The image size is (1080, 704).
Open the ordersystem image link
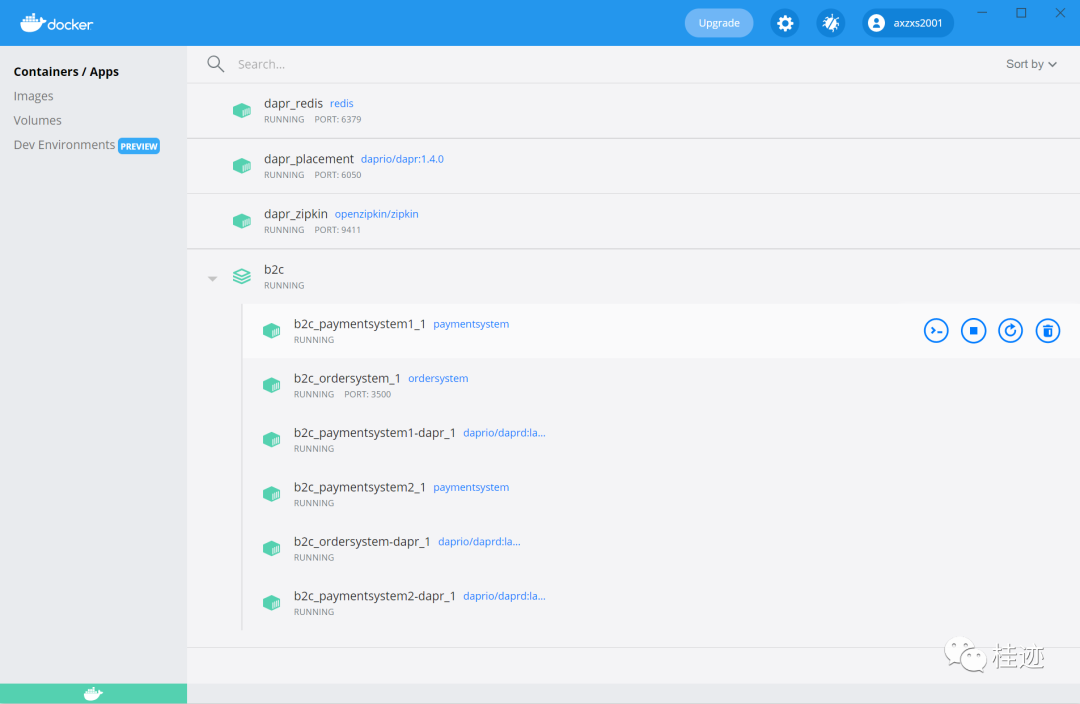tap(438, 378)
